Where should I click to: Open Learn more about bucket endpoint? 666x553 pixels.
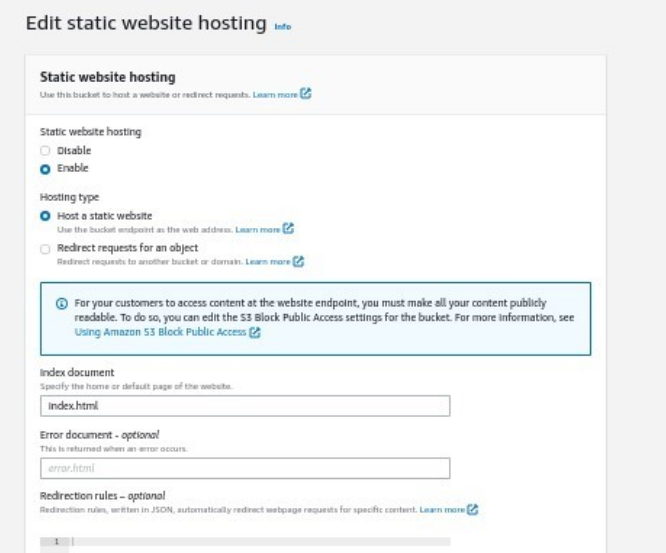tap(258, 229)
